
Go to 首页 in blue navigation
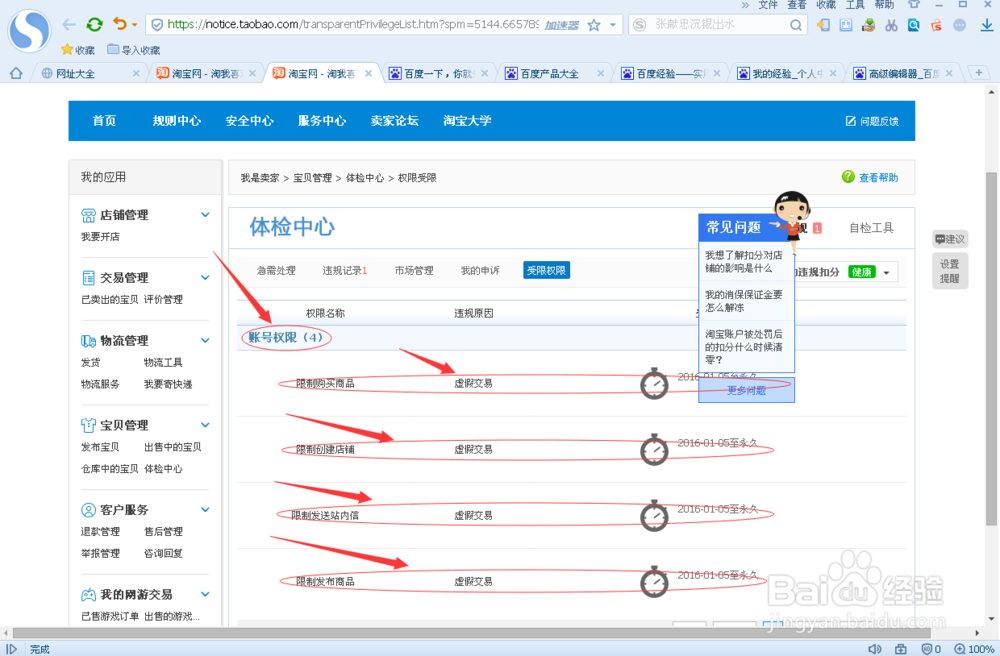click(105, 120)
